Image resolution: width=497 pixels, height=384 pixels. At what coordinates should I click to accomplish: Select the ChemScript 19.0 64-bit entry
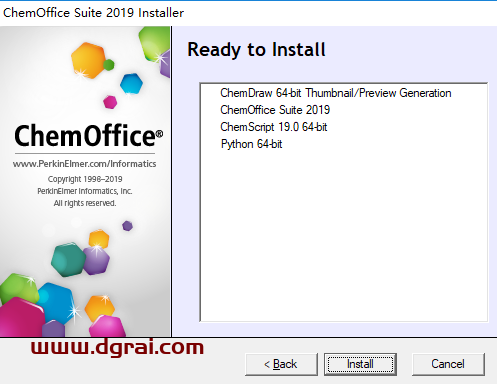274,127
